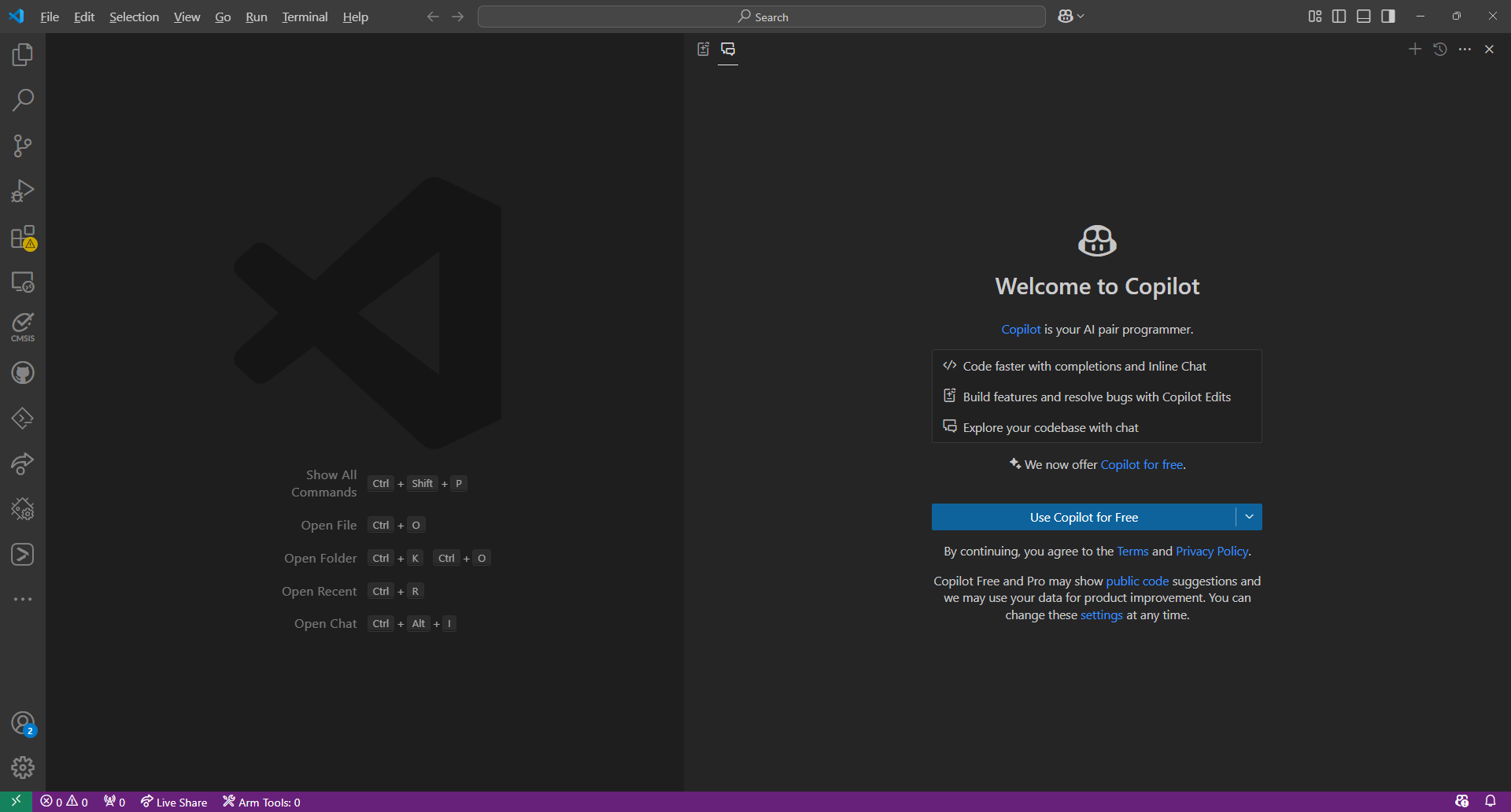The height and width of the screenshot is (812, 1511).
Task: Open the Selection menu
Action: 134,17
